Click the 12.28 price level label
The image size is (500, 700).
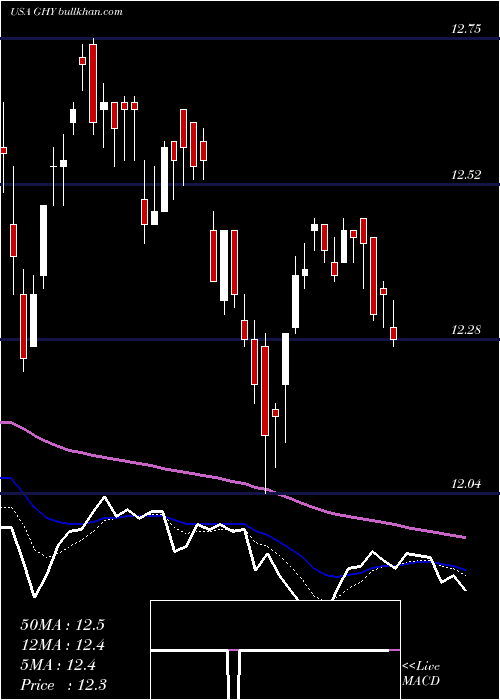[x=466, y=330]
